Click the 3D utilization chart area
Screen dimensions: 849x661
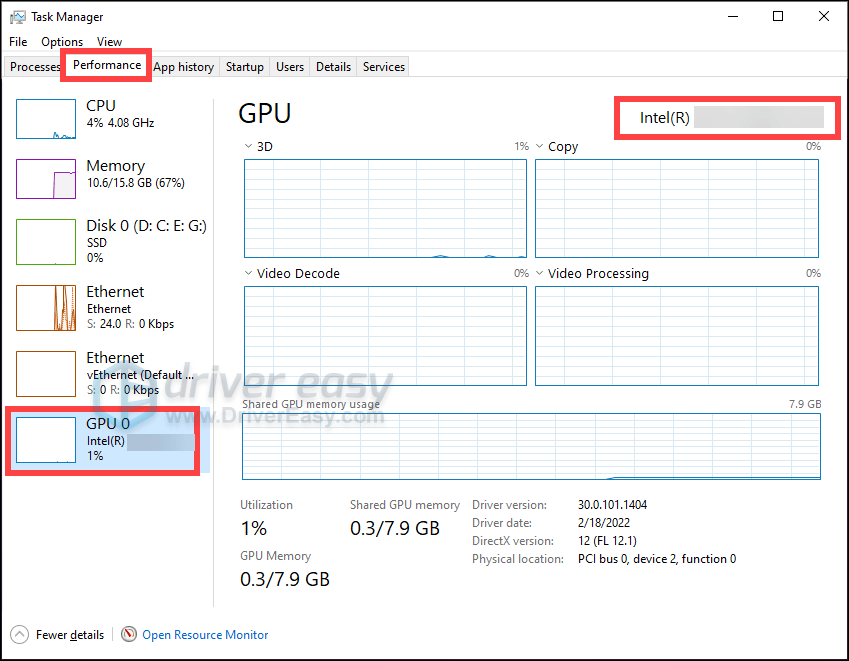point(385,208)
